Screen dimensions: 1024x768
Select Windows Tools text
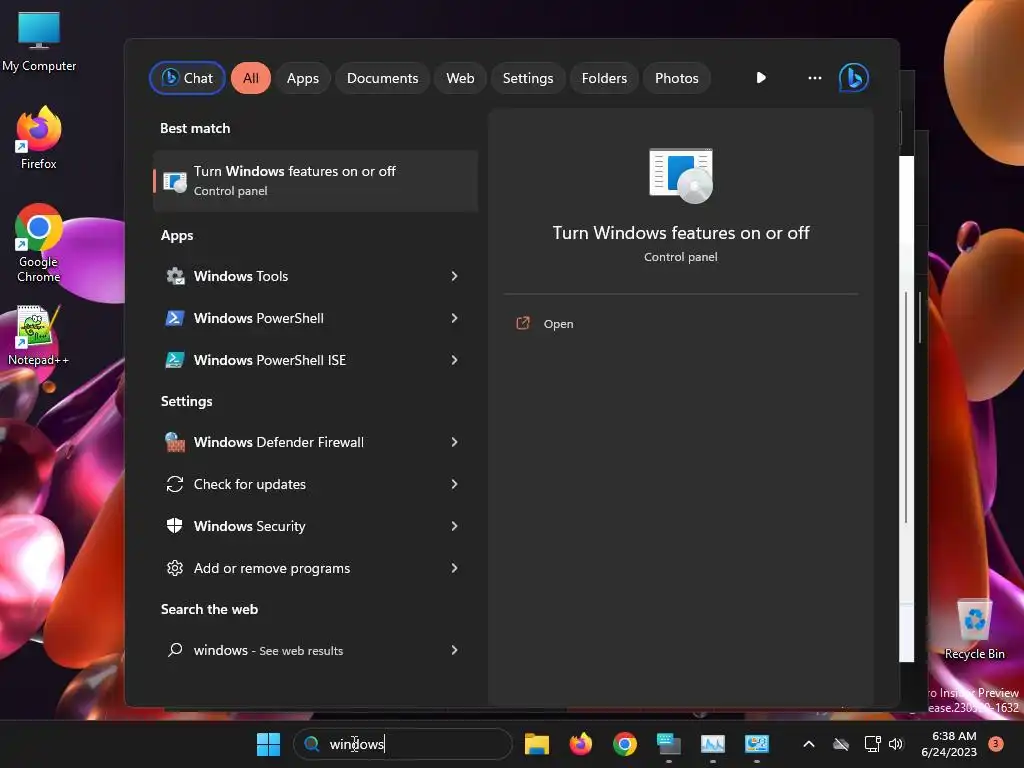pyautogui.click(x=241, y=276)
